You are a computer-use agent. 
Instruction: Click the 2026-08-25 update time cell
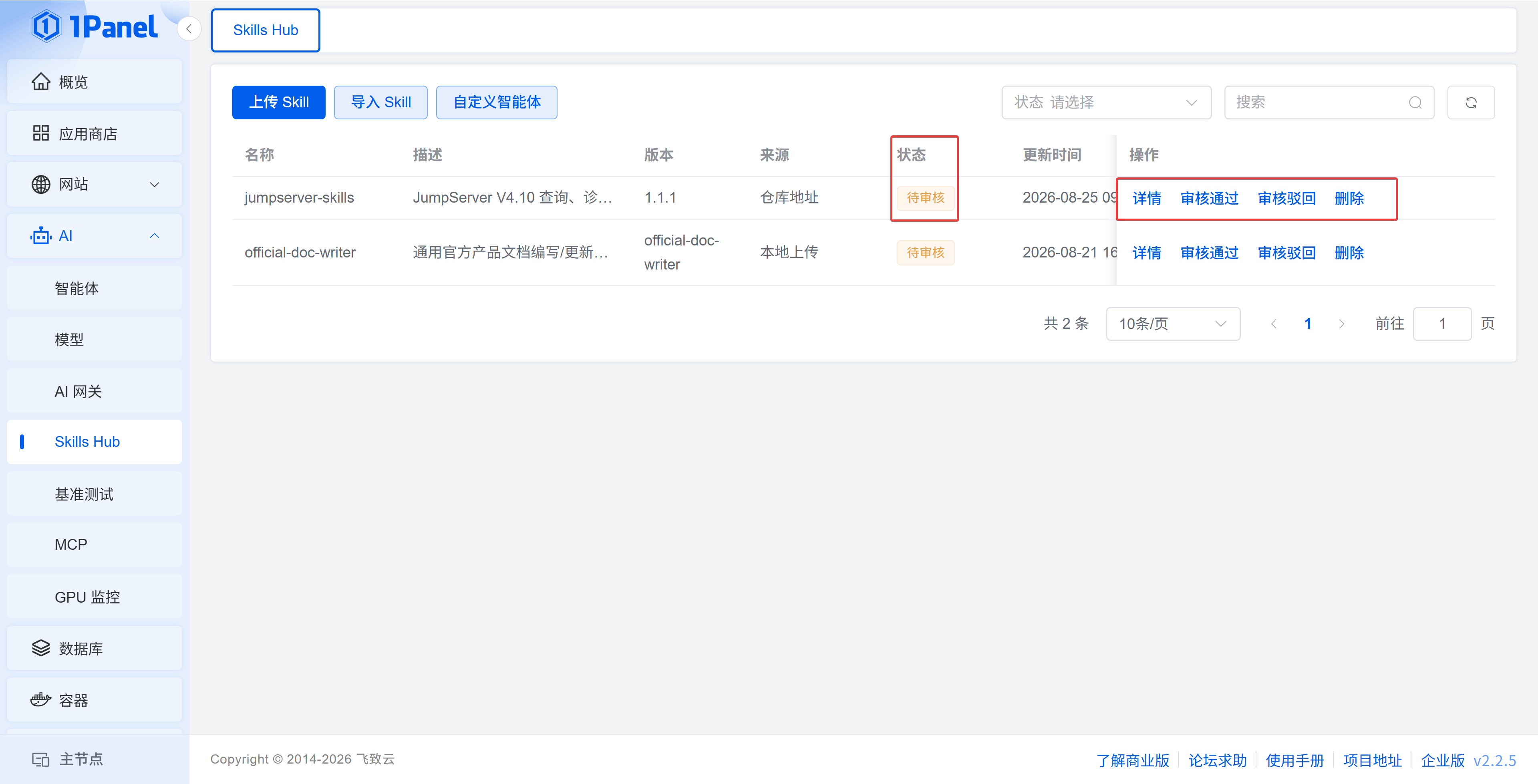1069,198
